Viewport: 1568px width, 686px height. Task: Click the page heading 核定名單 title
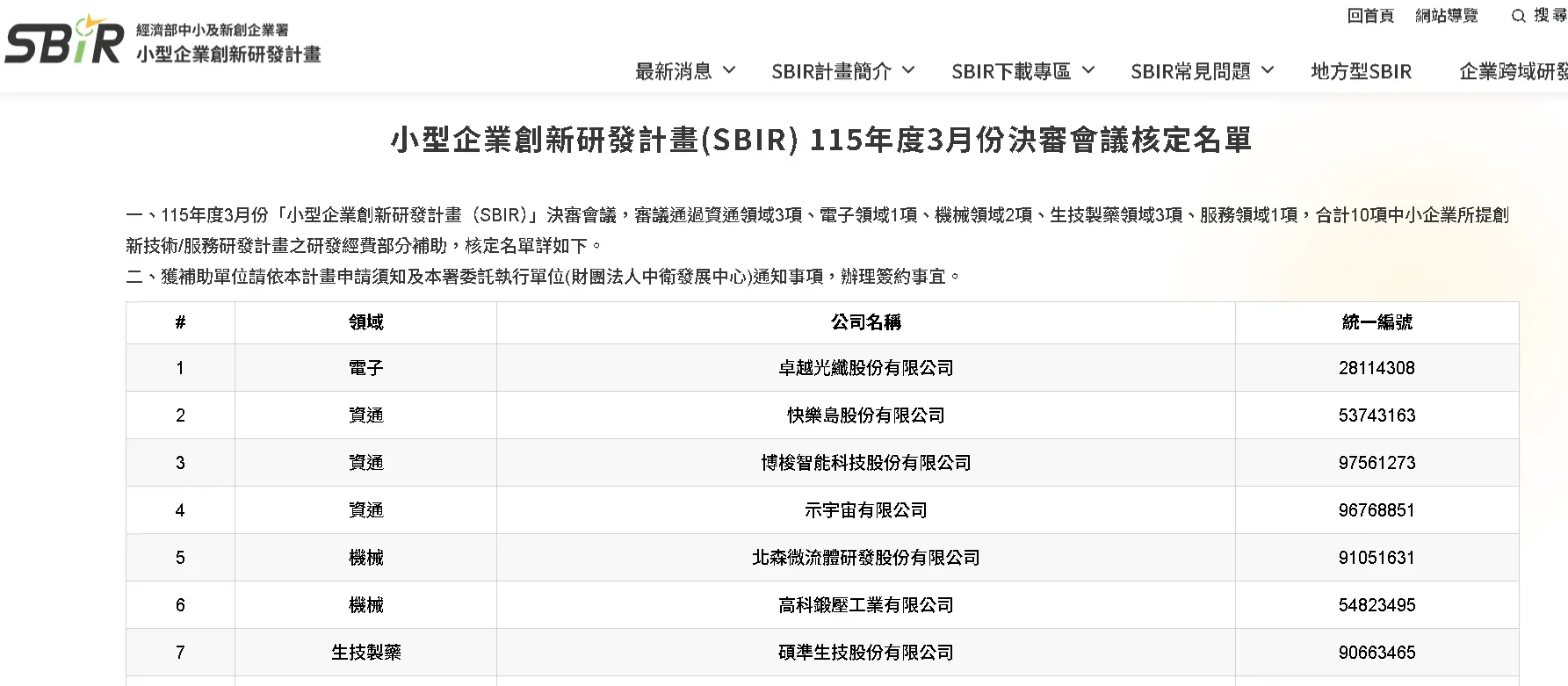pos(821,140)
